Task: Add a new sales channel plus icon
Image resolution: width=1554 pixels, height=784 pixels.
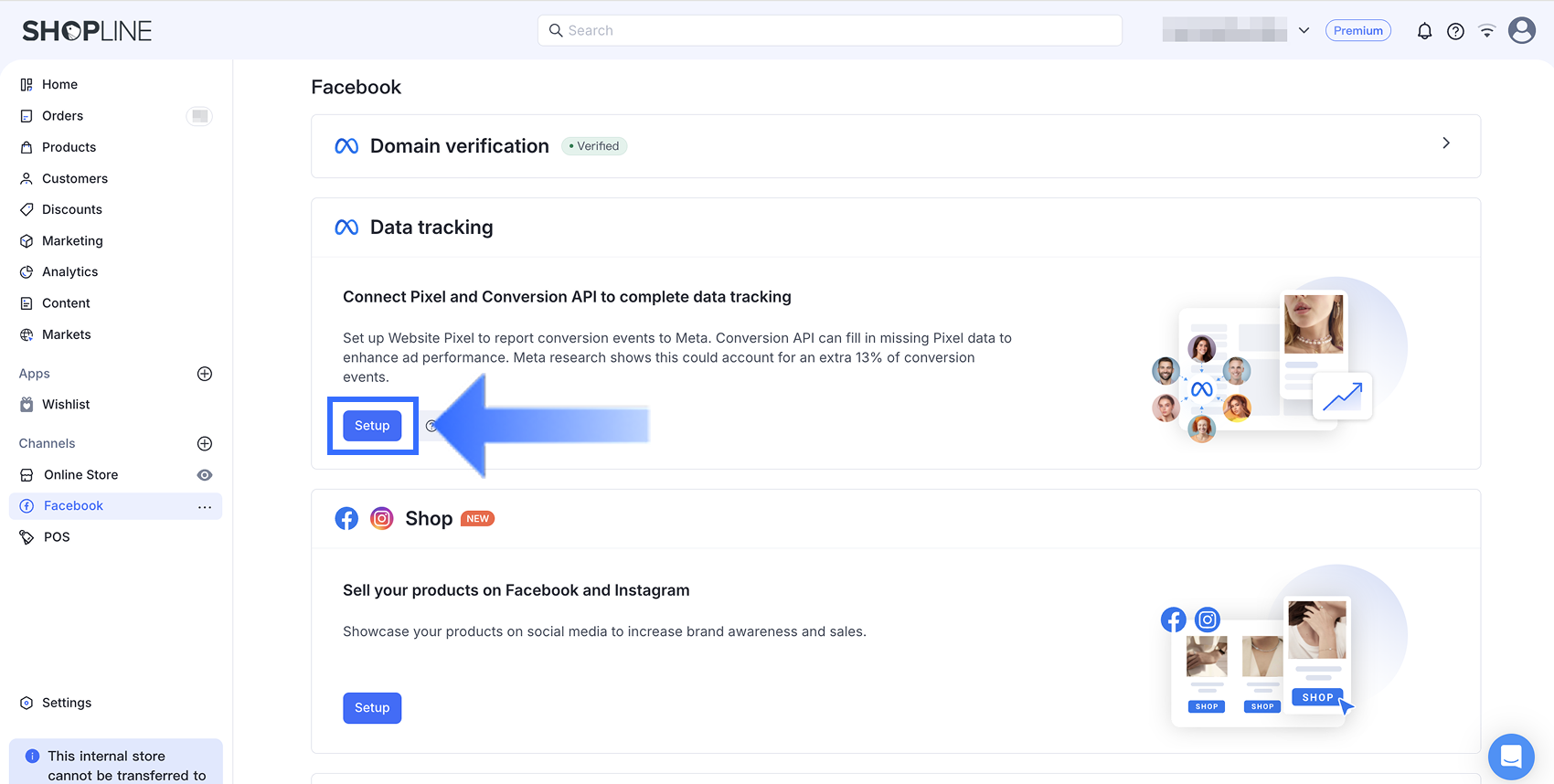Action: [x=205, y=443]
